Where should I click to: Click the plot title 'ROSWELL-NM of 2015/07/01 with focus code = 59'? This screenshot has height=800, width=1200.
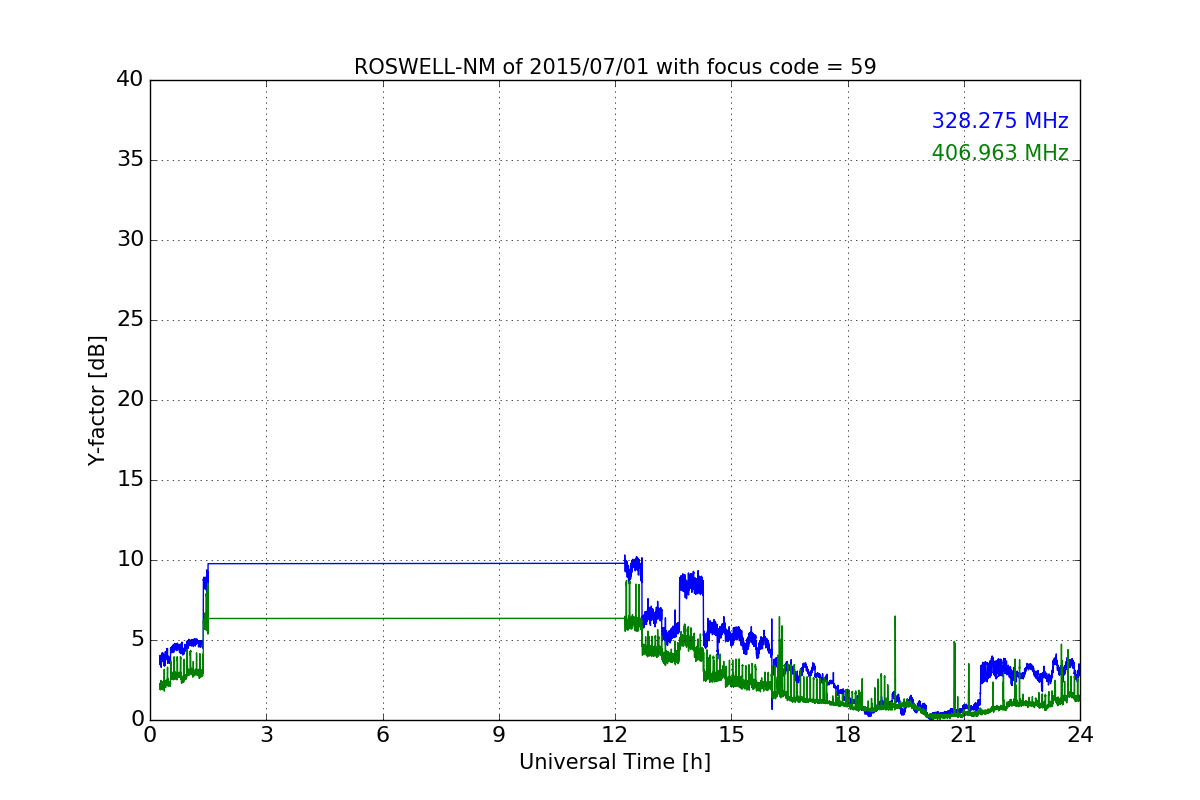615,67
